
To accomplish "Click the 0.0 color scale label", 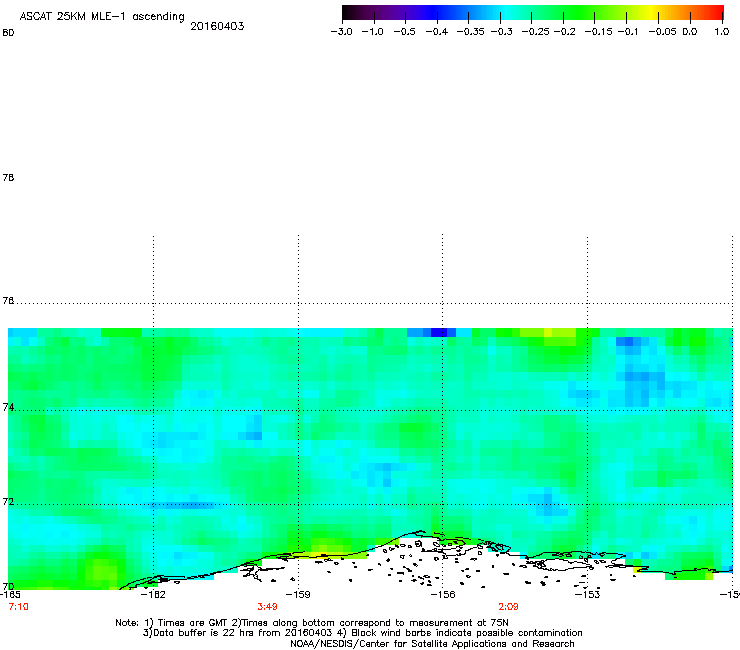I will [x=690, y=32].
